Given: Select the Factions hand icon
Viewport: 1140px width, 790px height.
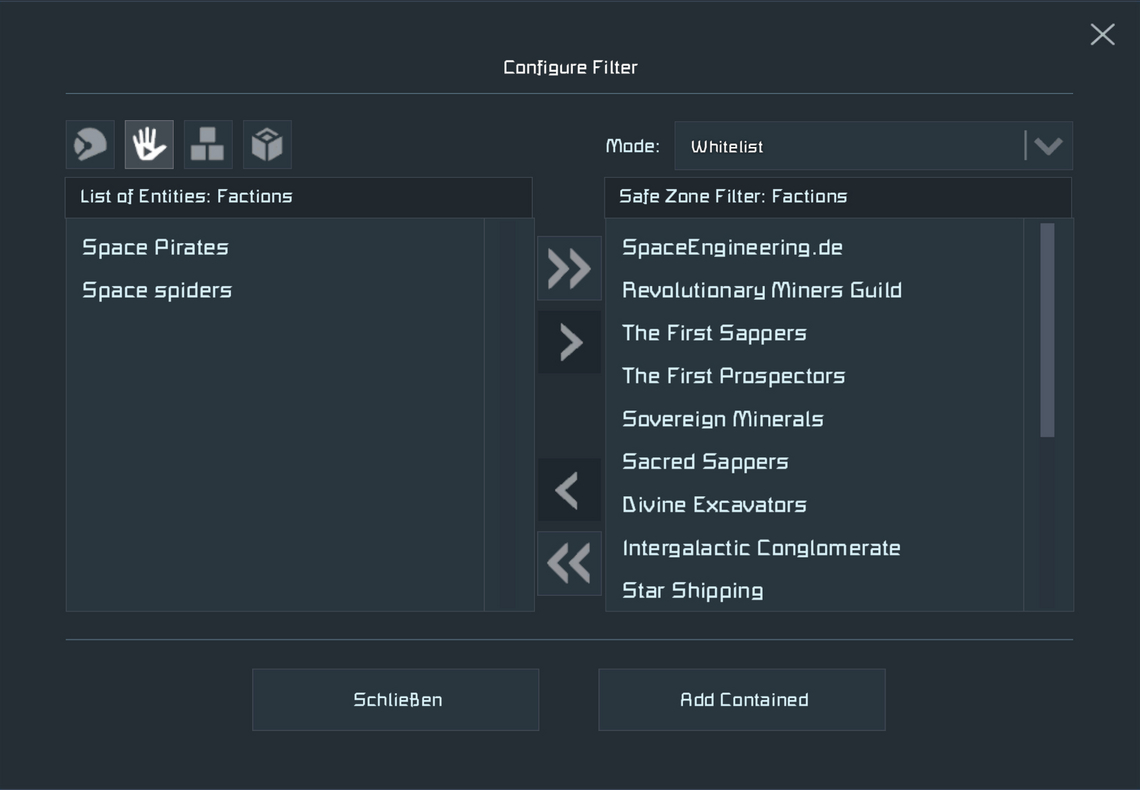Looking at the screenshot, I should (x=149, y=144).
